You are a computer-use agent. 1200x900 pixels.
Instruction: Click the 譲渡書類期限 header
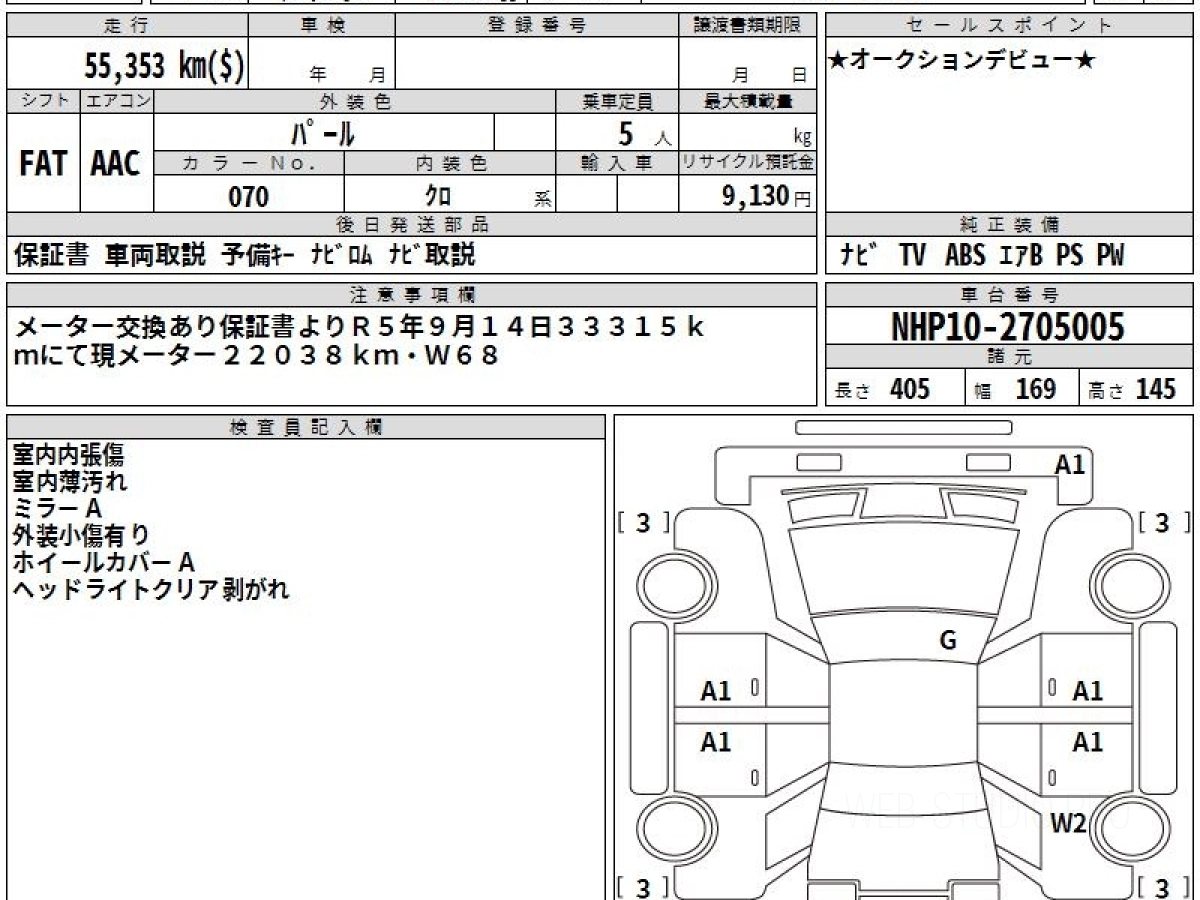[748, 26]
